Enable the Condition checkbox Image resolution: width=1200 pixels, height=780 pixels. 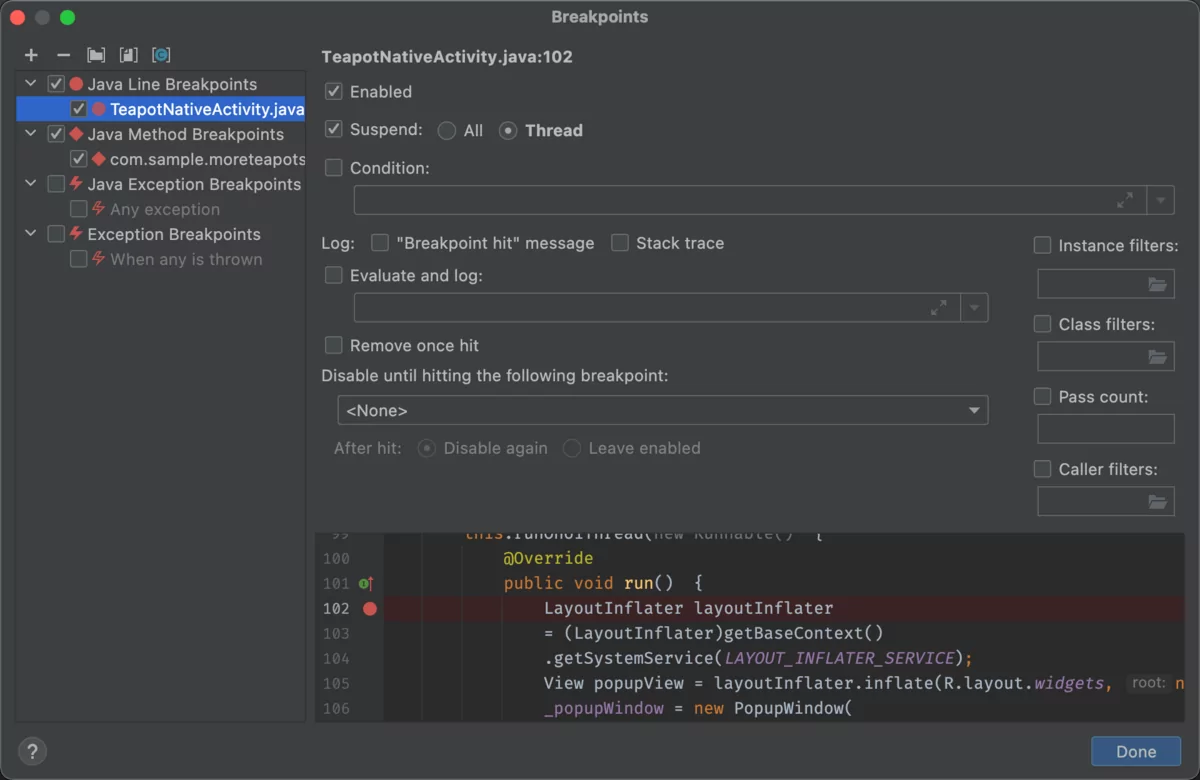click(x=334, y=168)
